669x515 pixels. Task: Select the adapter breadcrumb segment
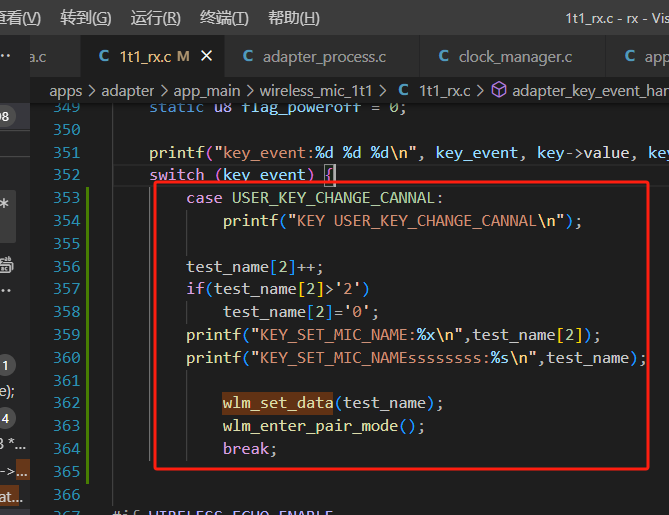click(128, 91)
